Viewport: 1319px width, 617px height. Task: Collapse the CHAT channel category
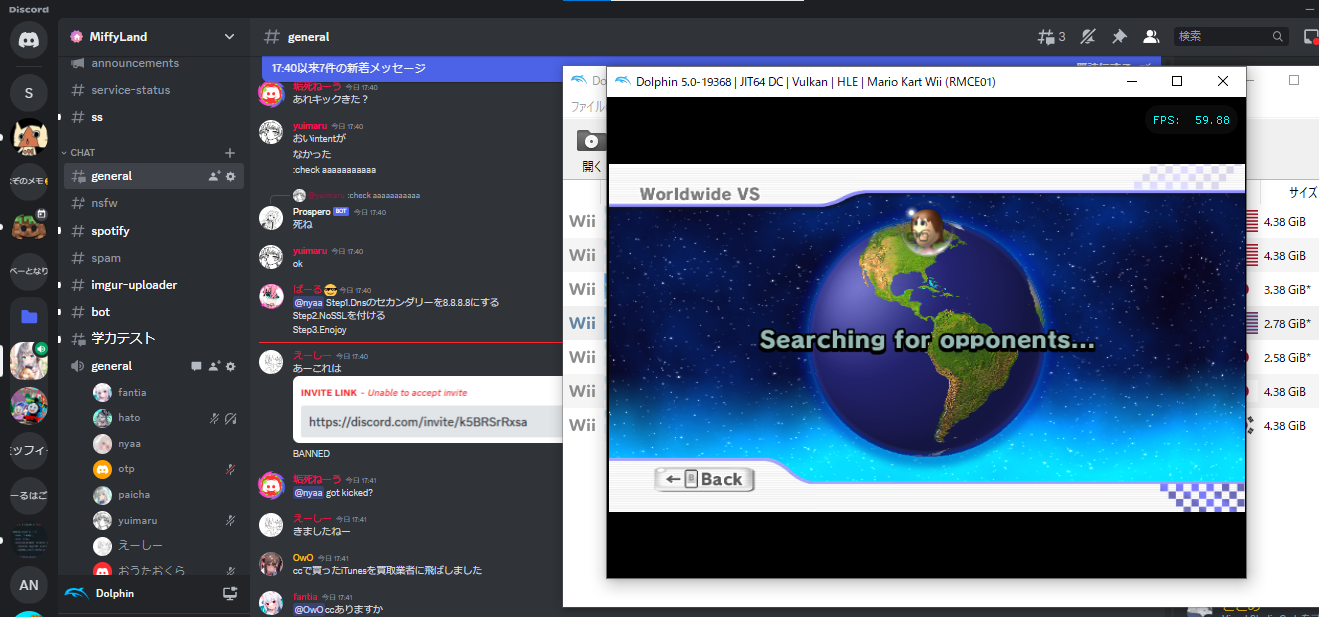coord(82,153)
